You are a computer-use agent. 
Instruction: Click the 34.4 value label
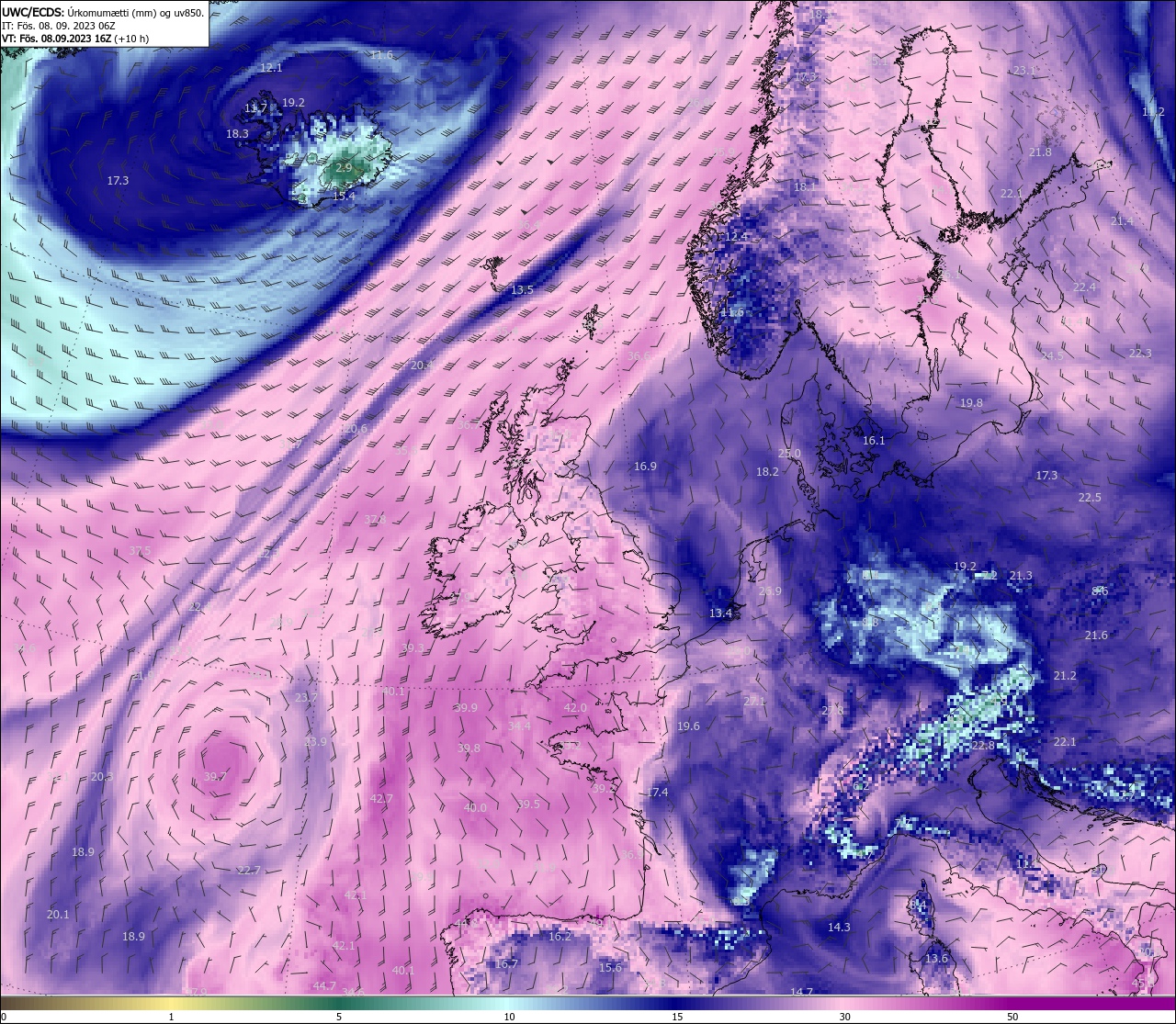pyautogui.click(x=519, y=726)
